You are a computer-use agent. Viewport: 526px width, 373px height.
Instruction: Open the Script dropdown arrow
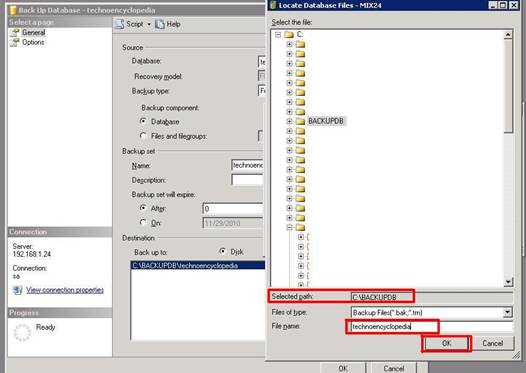[x=149, y=24]
